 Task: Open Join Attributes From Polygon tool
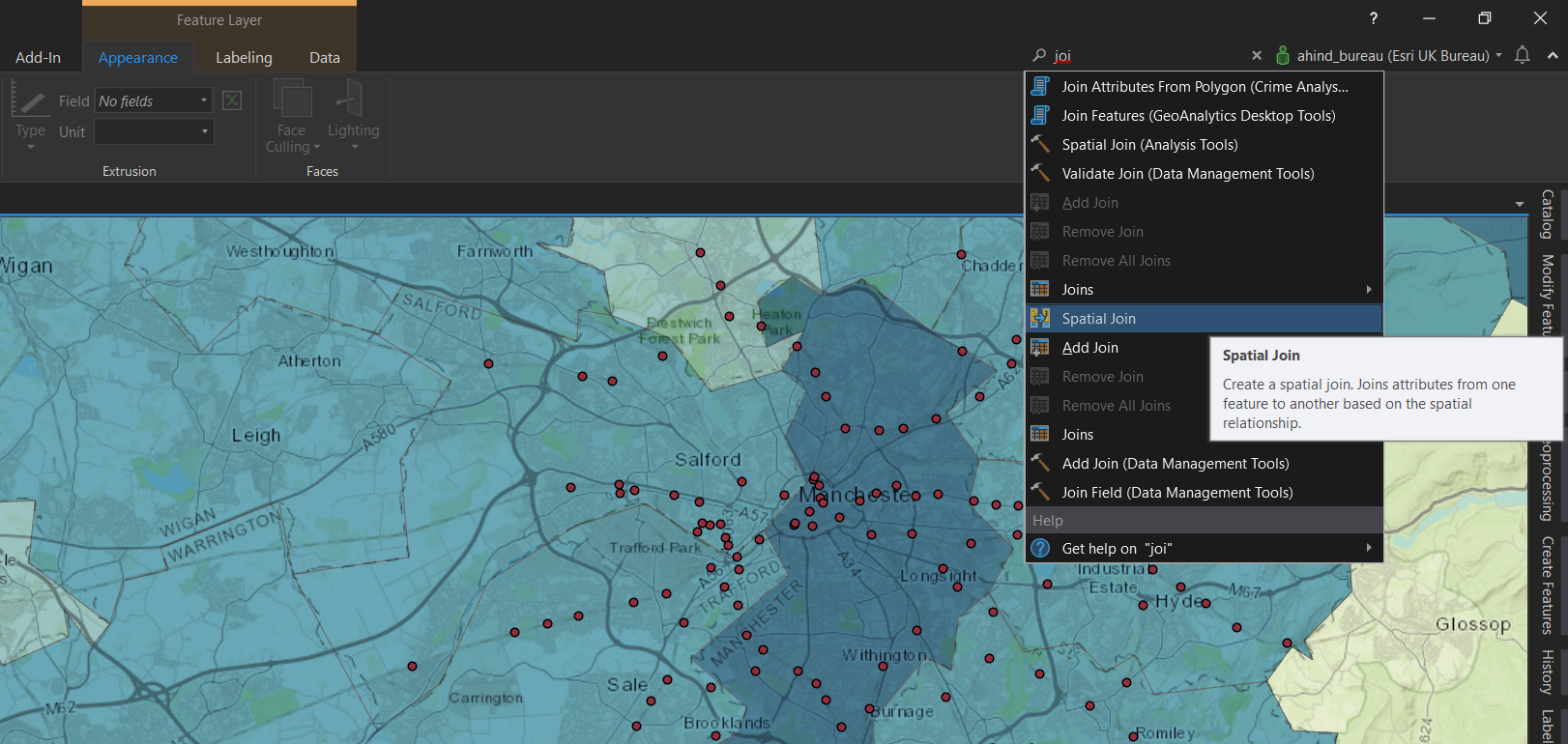click(1204, 87)
